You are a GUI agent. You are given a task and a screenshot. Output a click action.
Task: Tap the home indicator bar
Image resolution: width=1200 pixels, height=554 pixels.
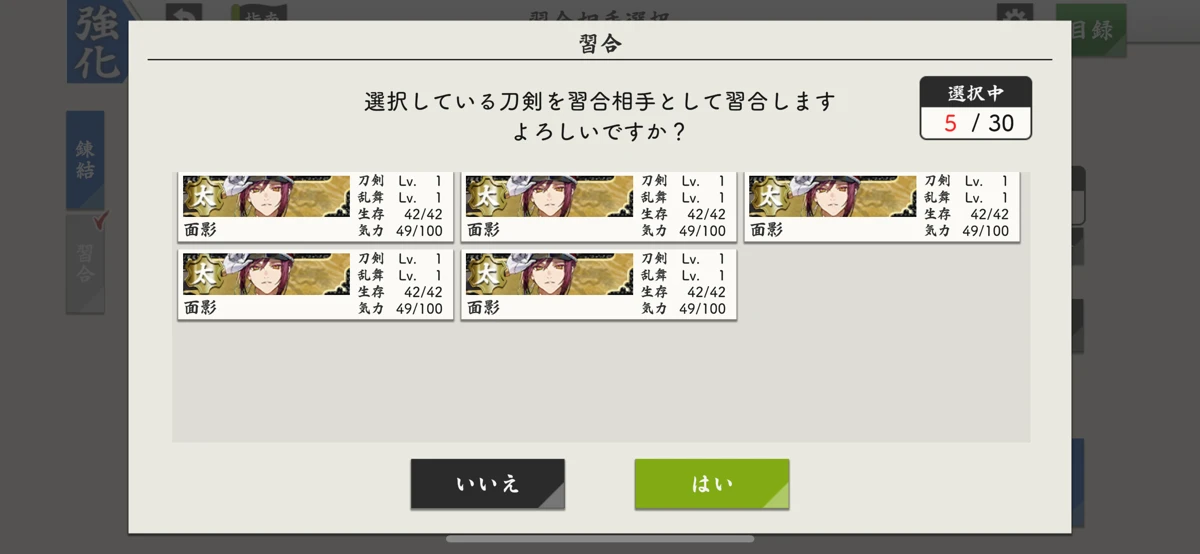600,540
